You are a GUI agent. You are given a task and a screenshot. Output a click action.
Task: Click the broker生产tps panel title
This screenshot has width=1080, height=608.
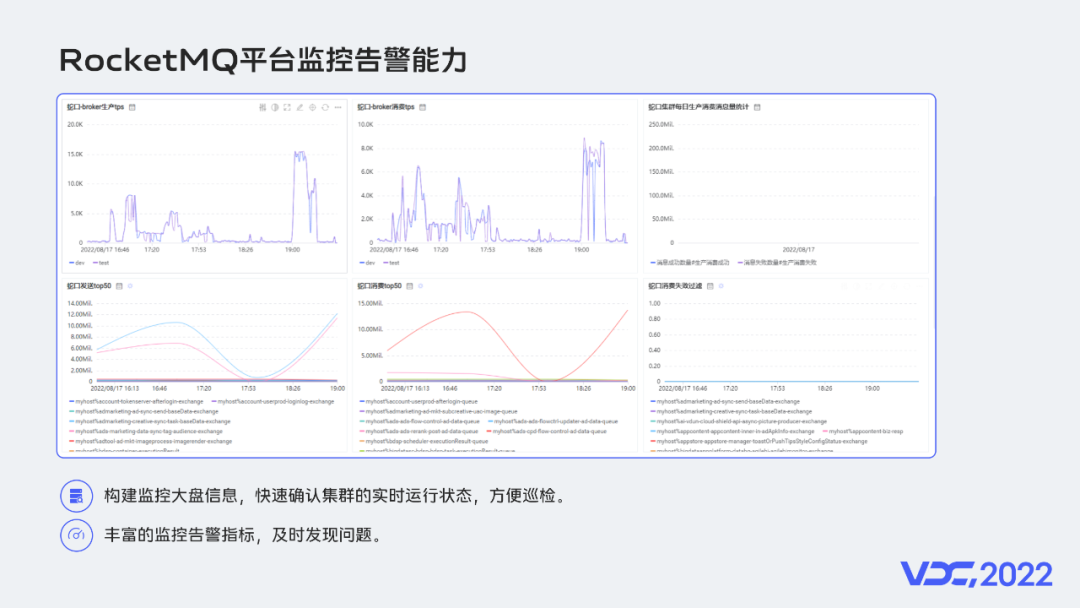[x=96, y=107]
